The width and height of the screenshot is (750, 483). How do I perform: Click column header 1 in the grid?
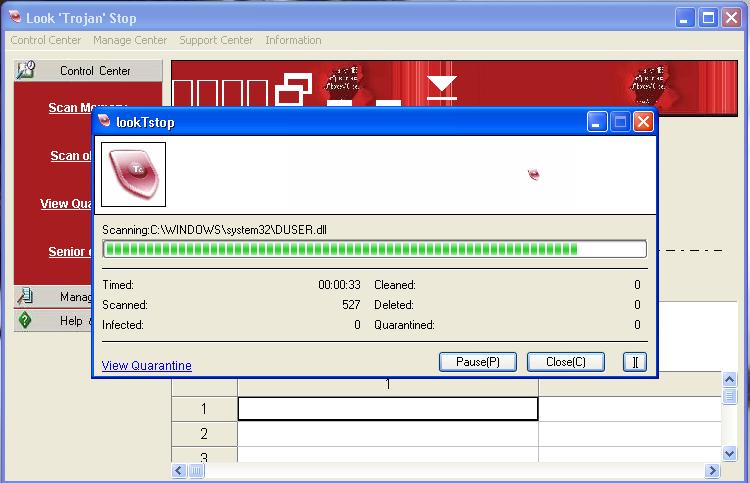pyautogui.click(x=388, y=384)
